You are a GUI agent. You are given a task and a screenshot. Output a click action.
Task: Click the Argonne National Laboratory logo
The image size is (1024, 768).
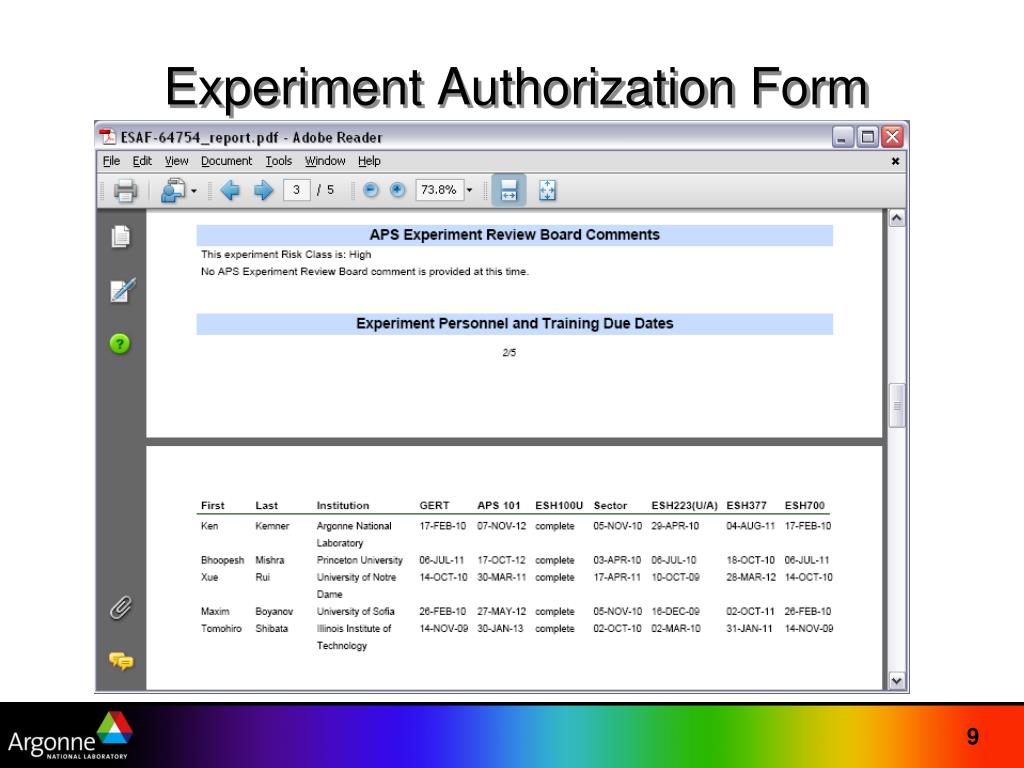coord(70,737)
